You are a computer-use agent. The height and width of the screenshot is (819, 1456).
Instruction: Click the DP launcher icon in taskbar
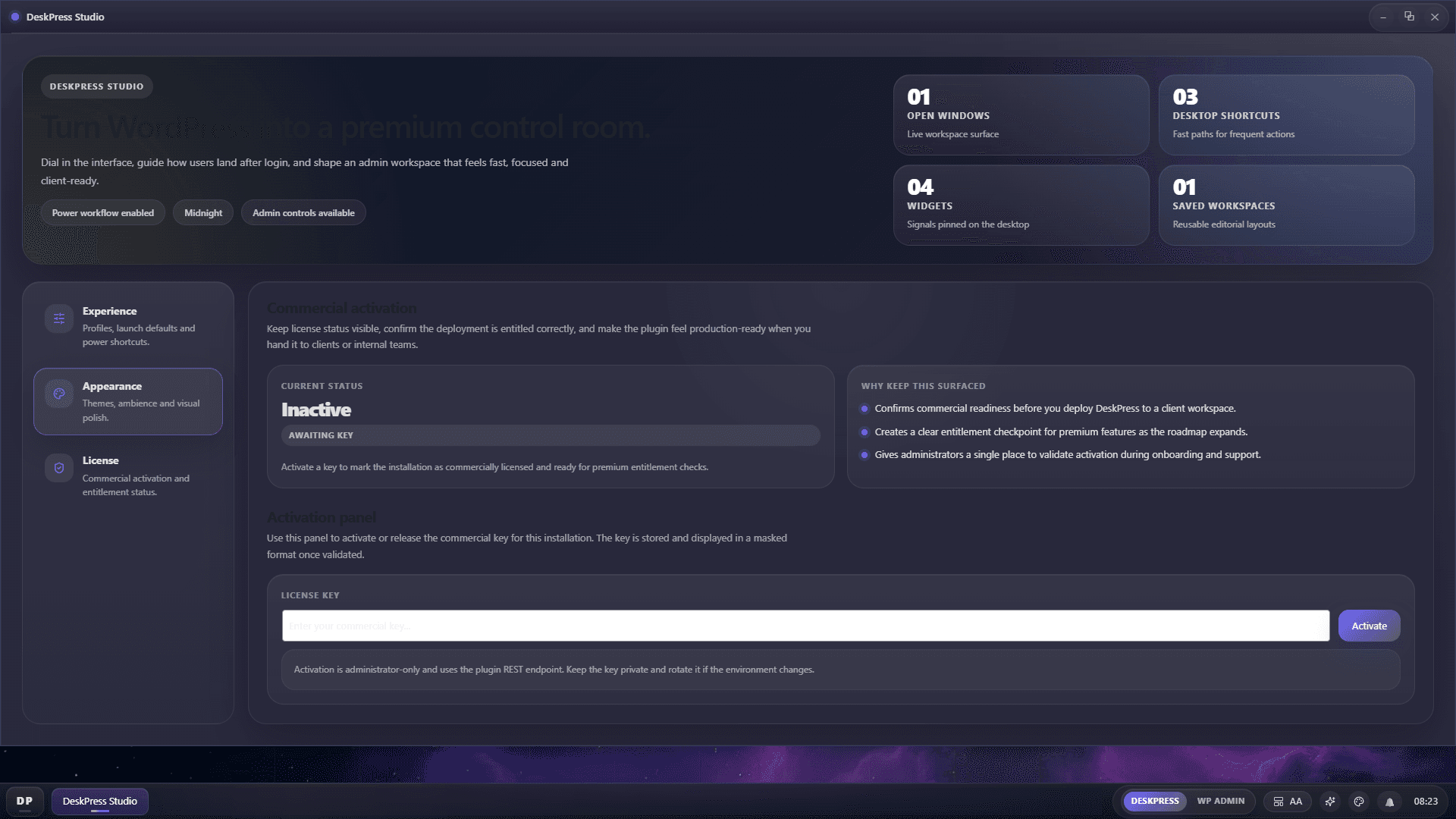[25, 801]
